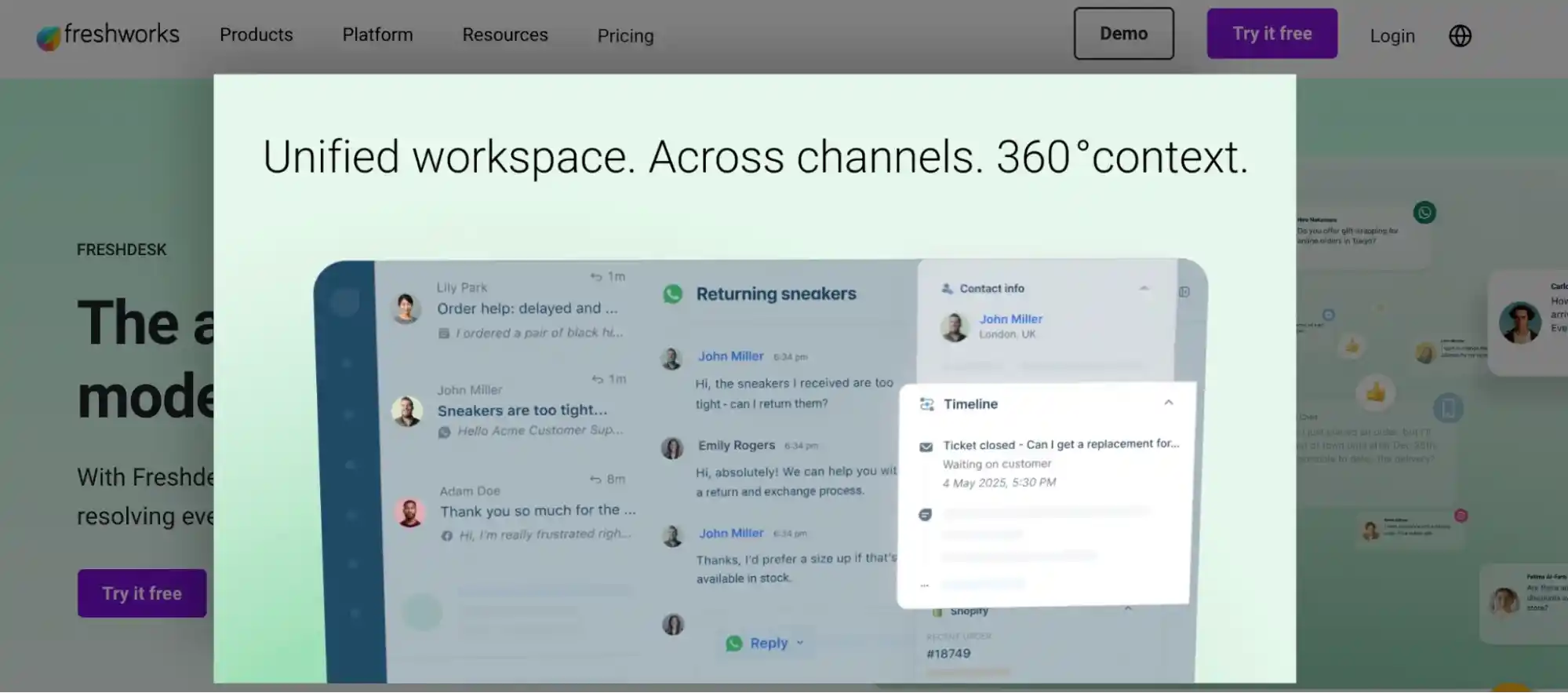
Task: Click Emily Rogers avatar in chat
Action: click(x=672, y=448)
